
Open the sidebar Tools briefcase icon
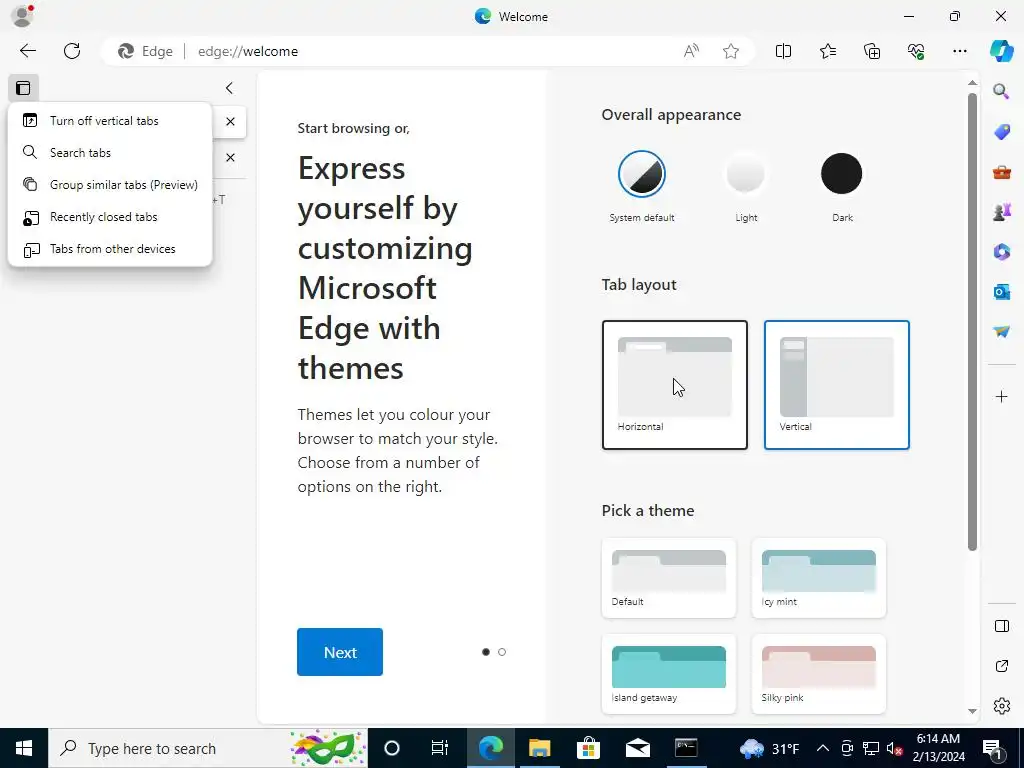(x=1001, y=172)
